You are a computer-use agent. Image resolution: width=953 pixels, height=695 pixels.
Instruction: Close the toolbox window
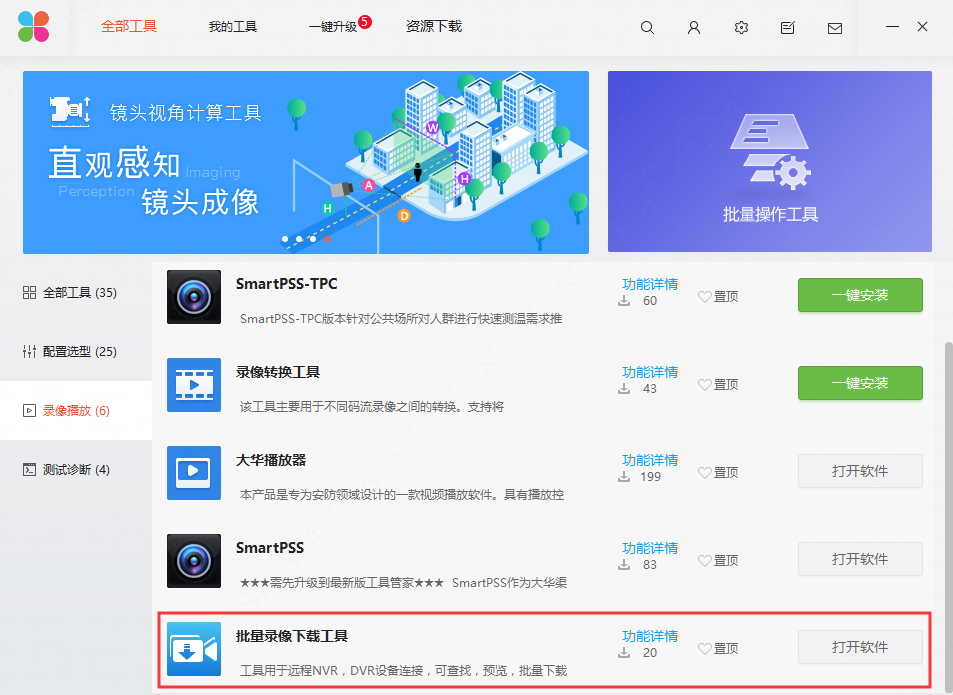(923, 27)
